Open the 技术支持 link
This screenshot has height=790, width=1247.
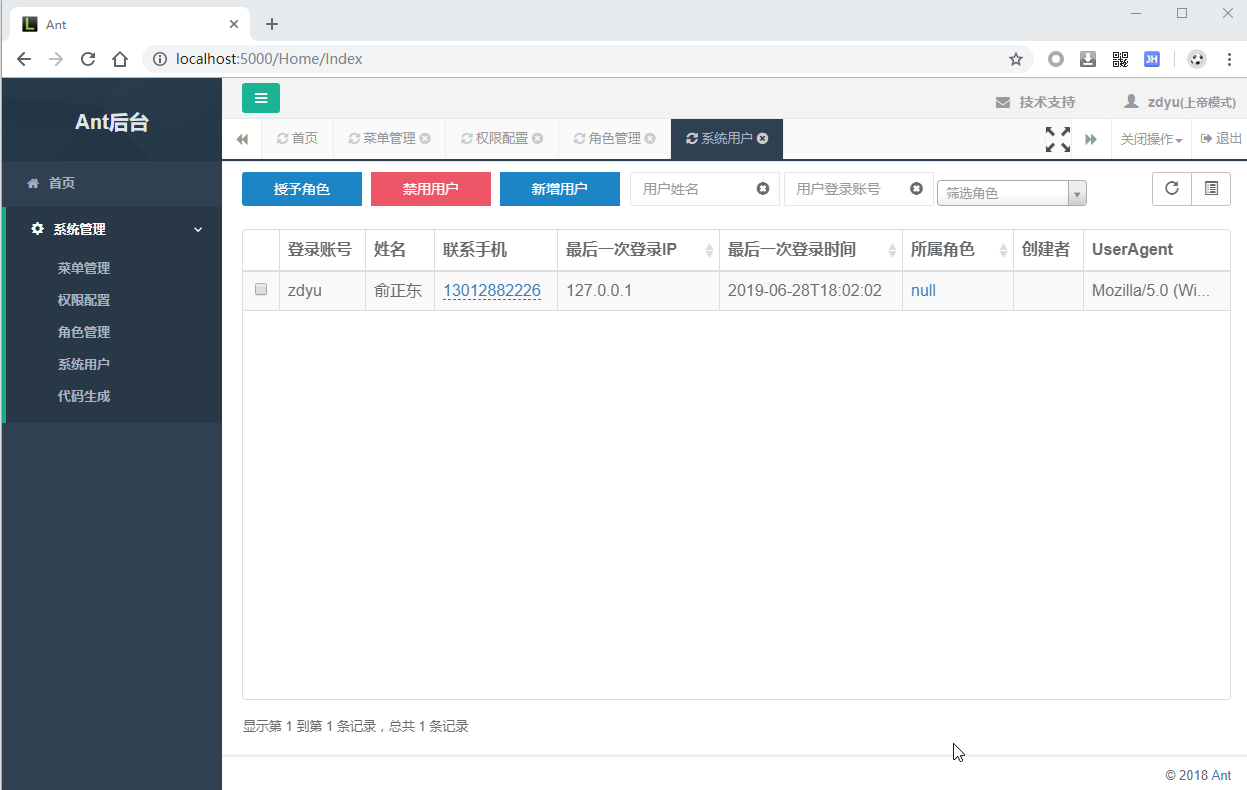click(1047, 102)
